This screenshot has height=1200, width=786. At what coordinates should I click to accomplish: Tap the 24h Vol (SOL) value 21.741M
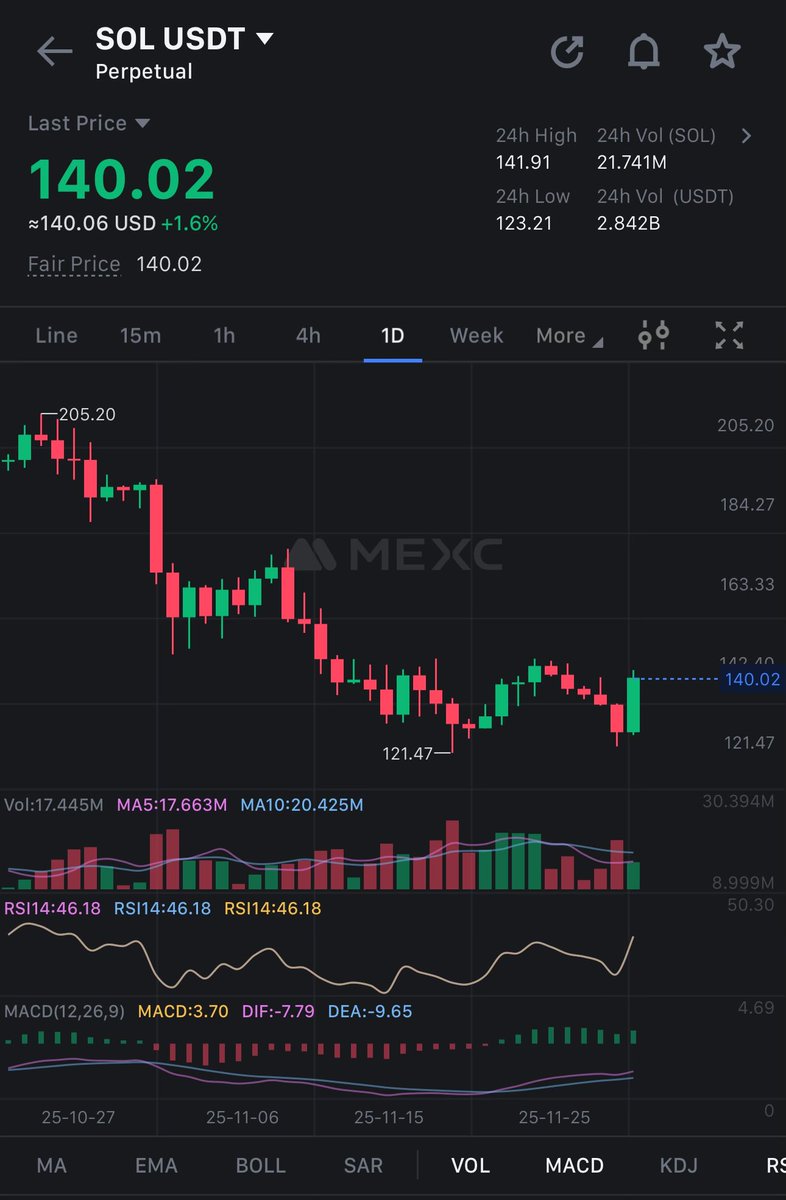tap(632, 162)
